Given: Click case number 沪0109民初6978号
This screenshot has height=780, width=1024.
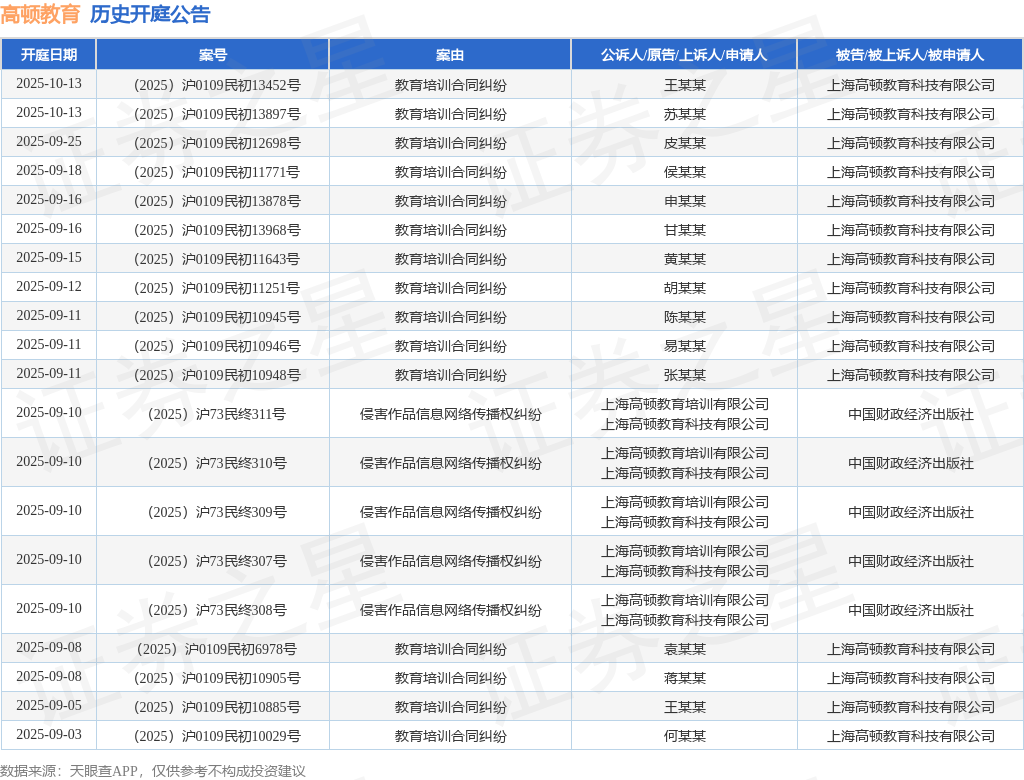Looking at the screenshot, I should tap(240, 649).
